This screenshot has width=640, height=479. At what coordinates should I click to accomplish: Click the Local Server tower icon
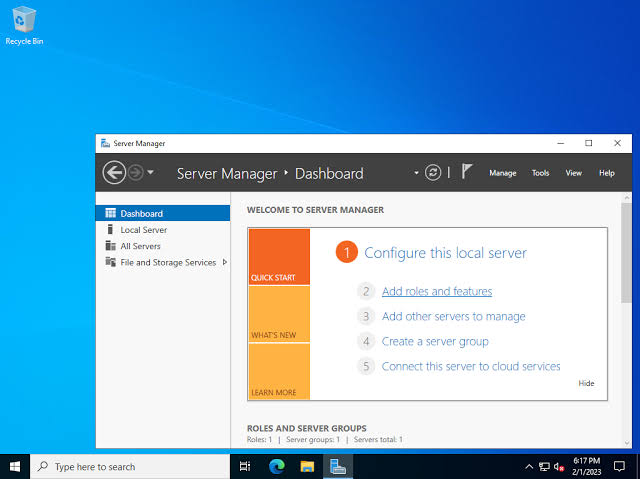point(110,229)
